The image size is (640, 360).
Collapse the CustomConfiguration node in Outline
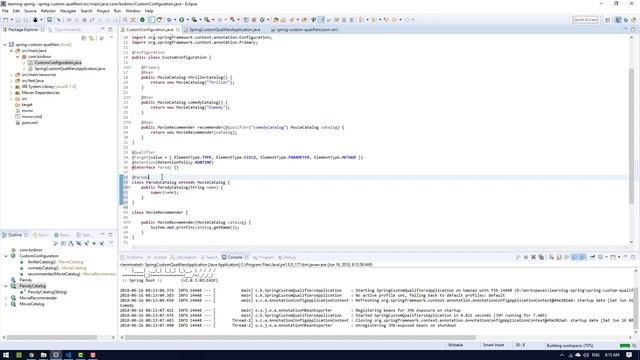6,256
